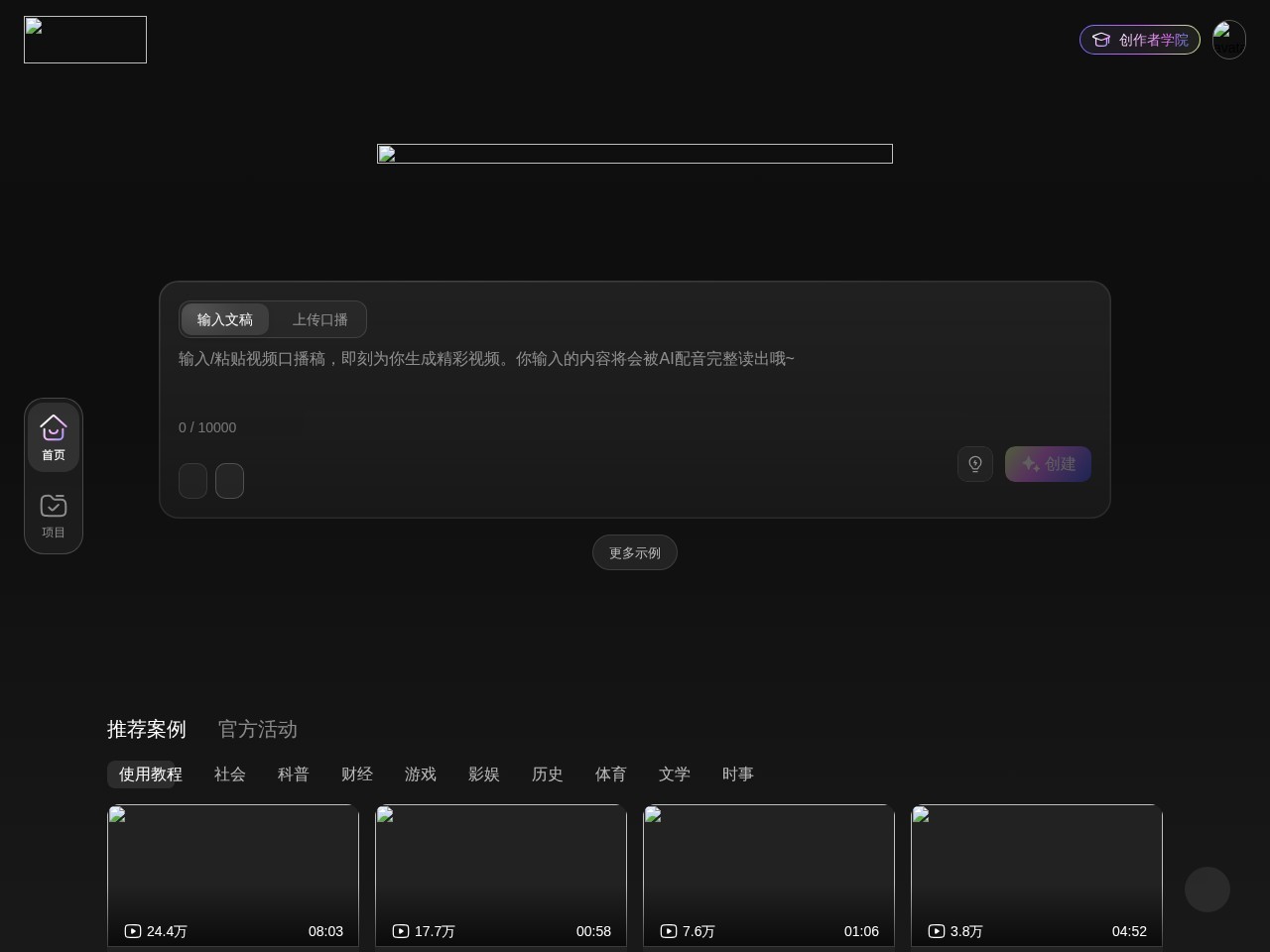Open the 创作者学院 creator academy link
The width and height of the screenshot is (1270, 952).
coord(1140,40)
